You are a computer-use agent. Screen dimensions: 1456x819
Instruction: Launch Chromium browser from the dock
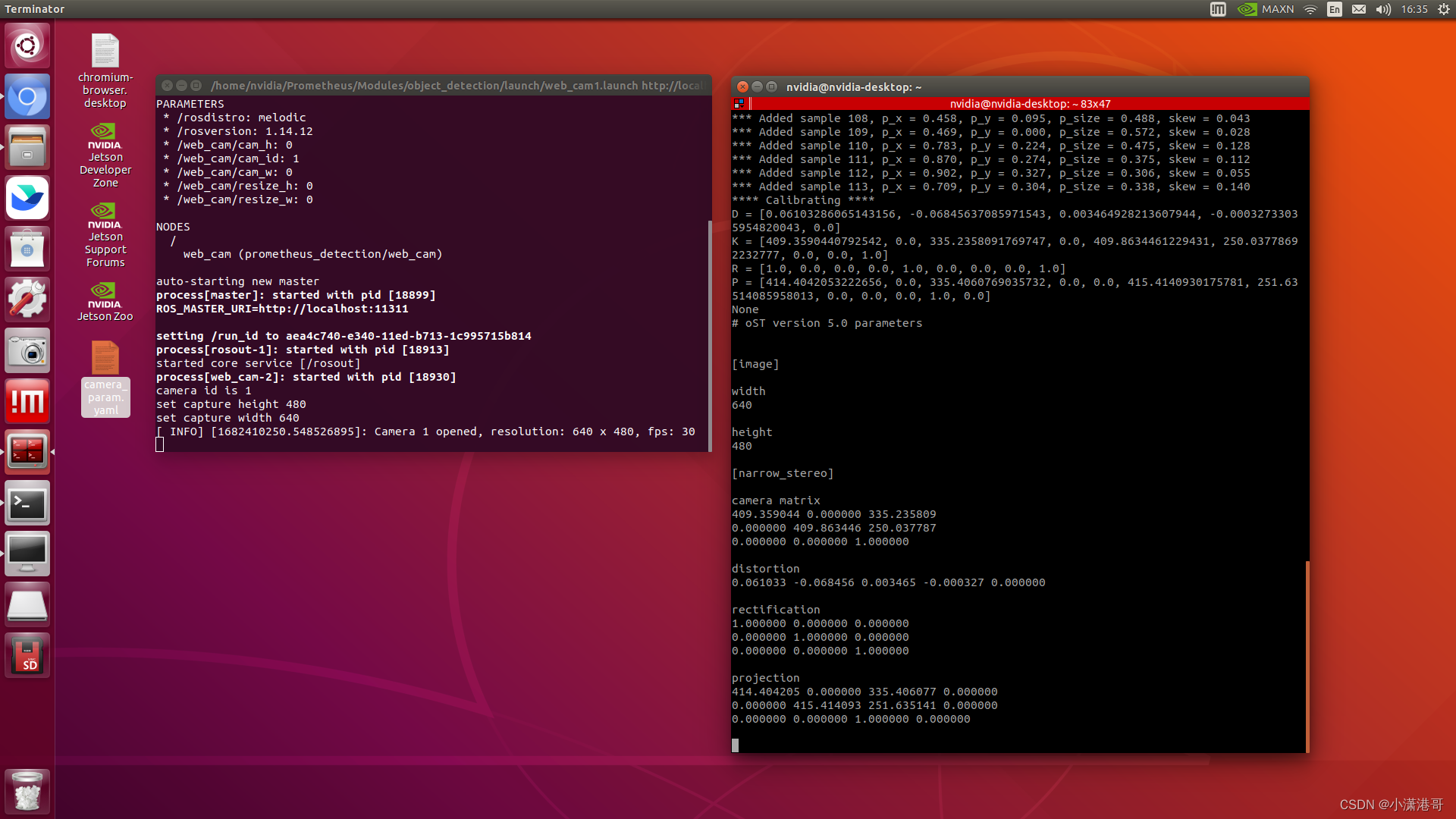point(27,96)
